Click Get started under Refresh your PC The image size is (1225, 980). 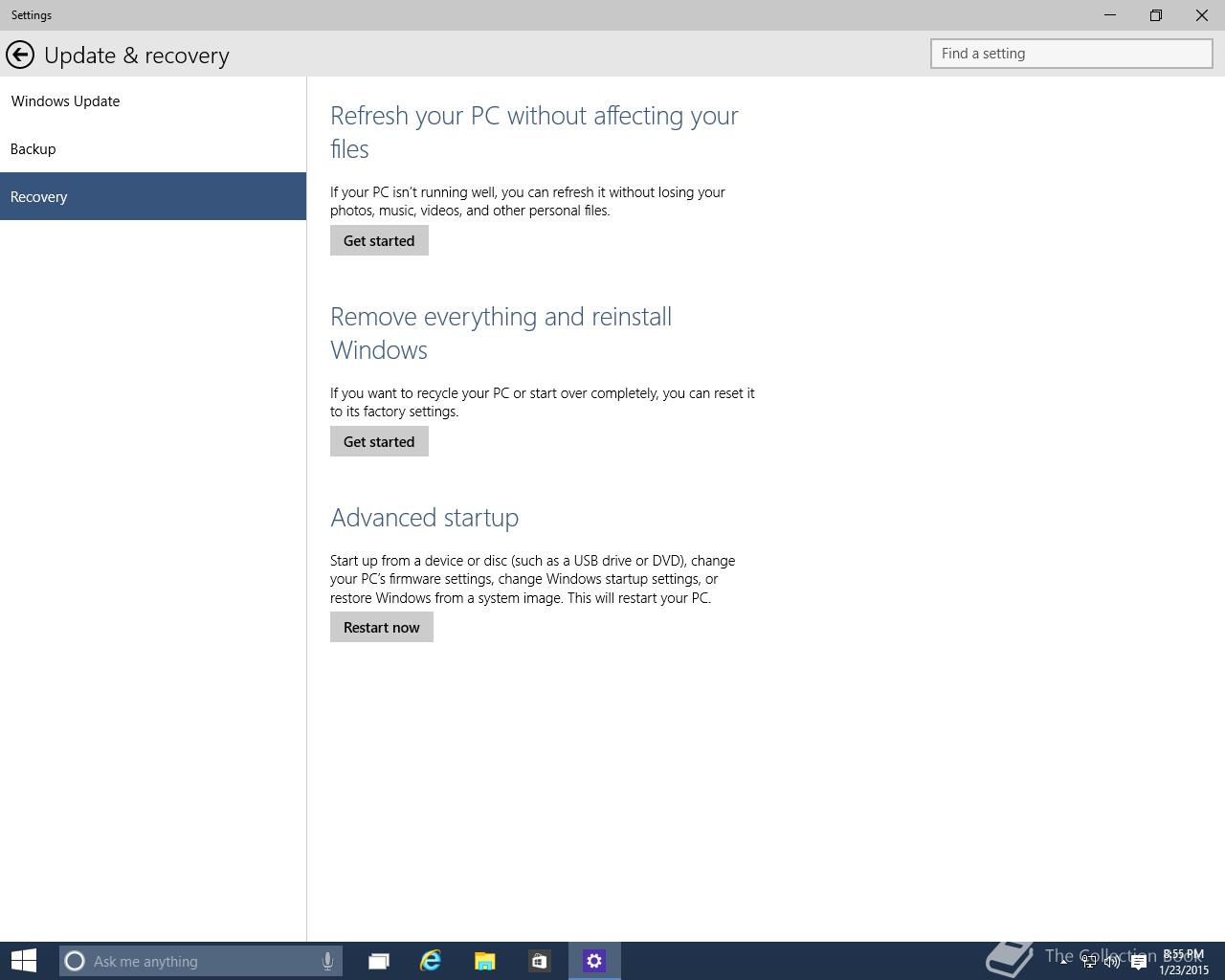[379, 240]
